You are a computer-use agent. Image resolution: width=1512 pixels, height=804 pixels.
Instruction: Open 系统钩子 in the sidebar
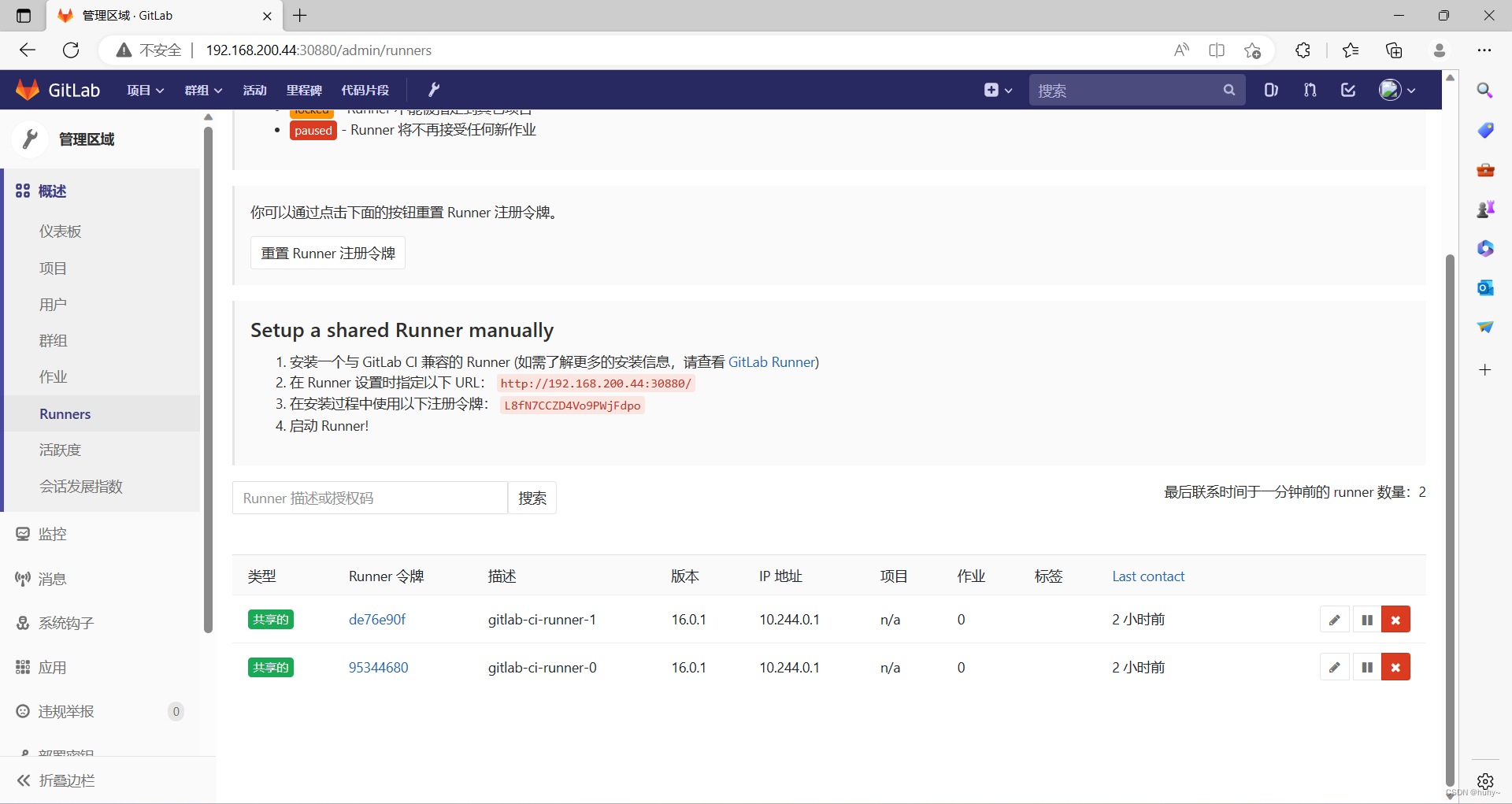[66, 623]
